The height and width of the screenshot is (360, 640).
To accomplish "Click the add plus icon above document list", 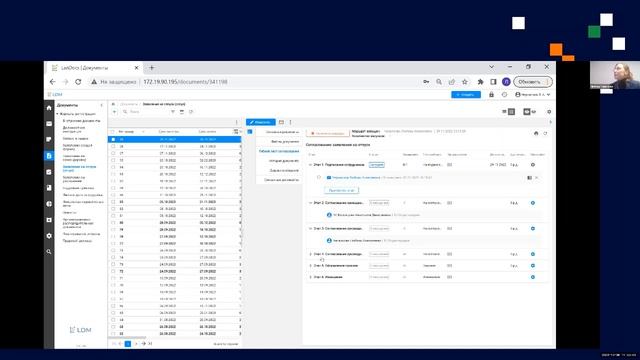I will (x=114, y=112).
